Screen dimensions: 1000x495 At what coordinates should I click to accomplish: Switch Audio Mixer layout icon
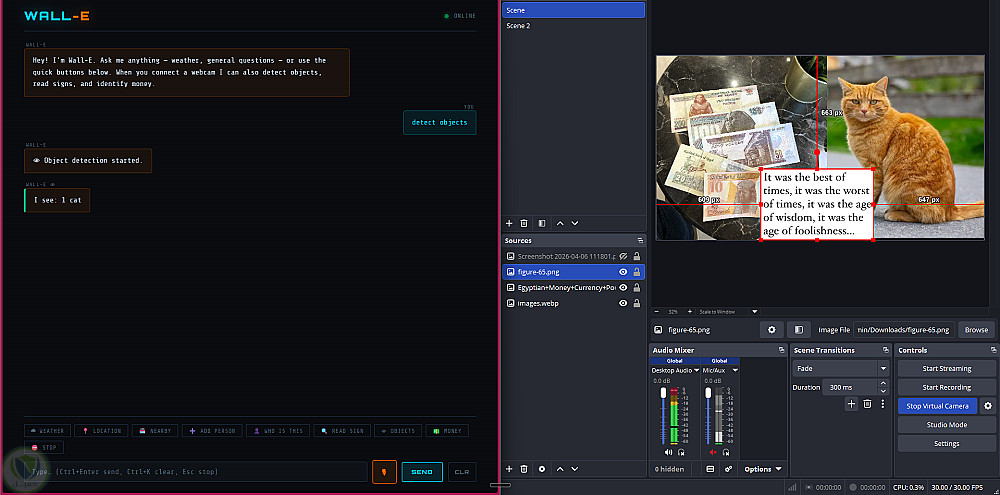[x=710, y=469]
